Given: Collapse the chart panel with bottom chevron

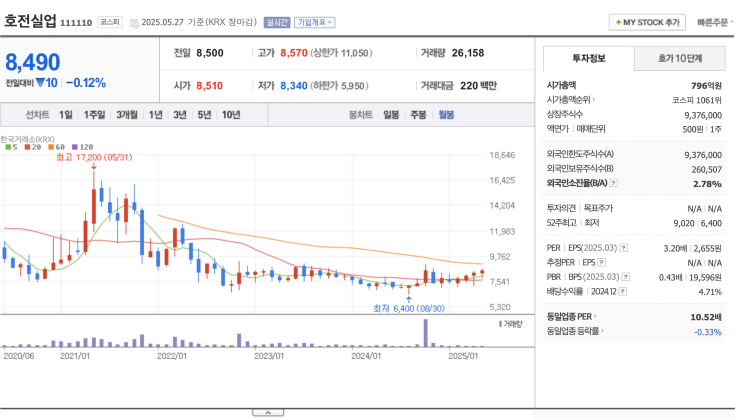Looking at the screenshot, I should click(x=268, y=413).
